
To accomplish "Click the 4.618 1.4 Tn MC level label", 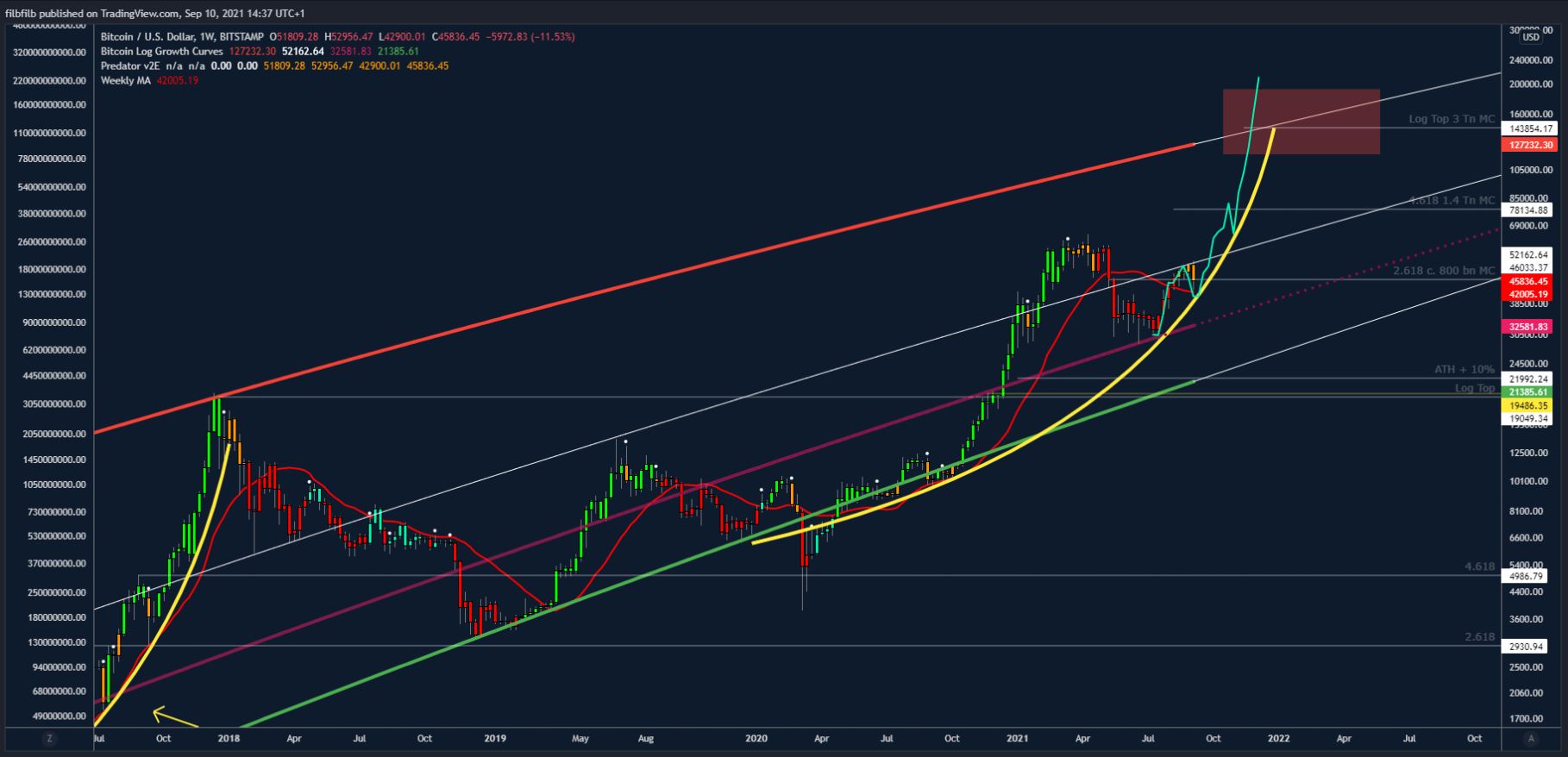I will tap(1452, 200).
